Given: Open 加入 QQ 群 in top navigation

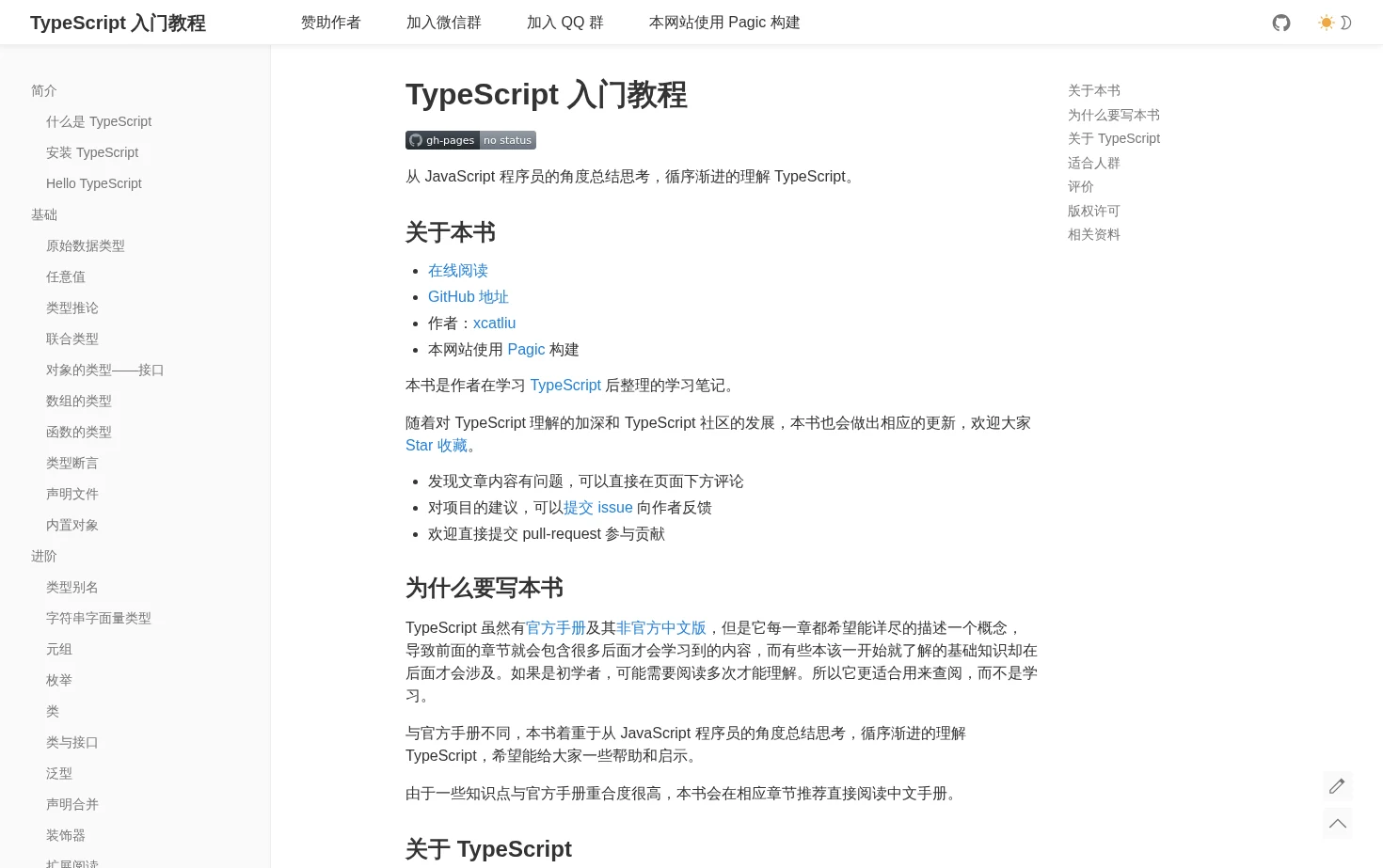Looking at the screenshot, I should coord(565,23).
